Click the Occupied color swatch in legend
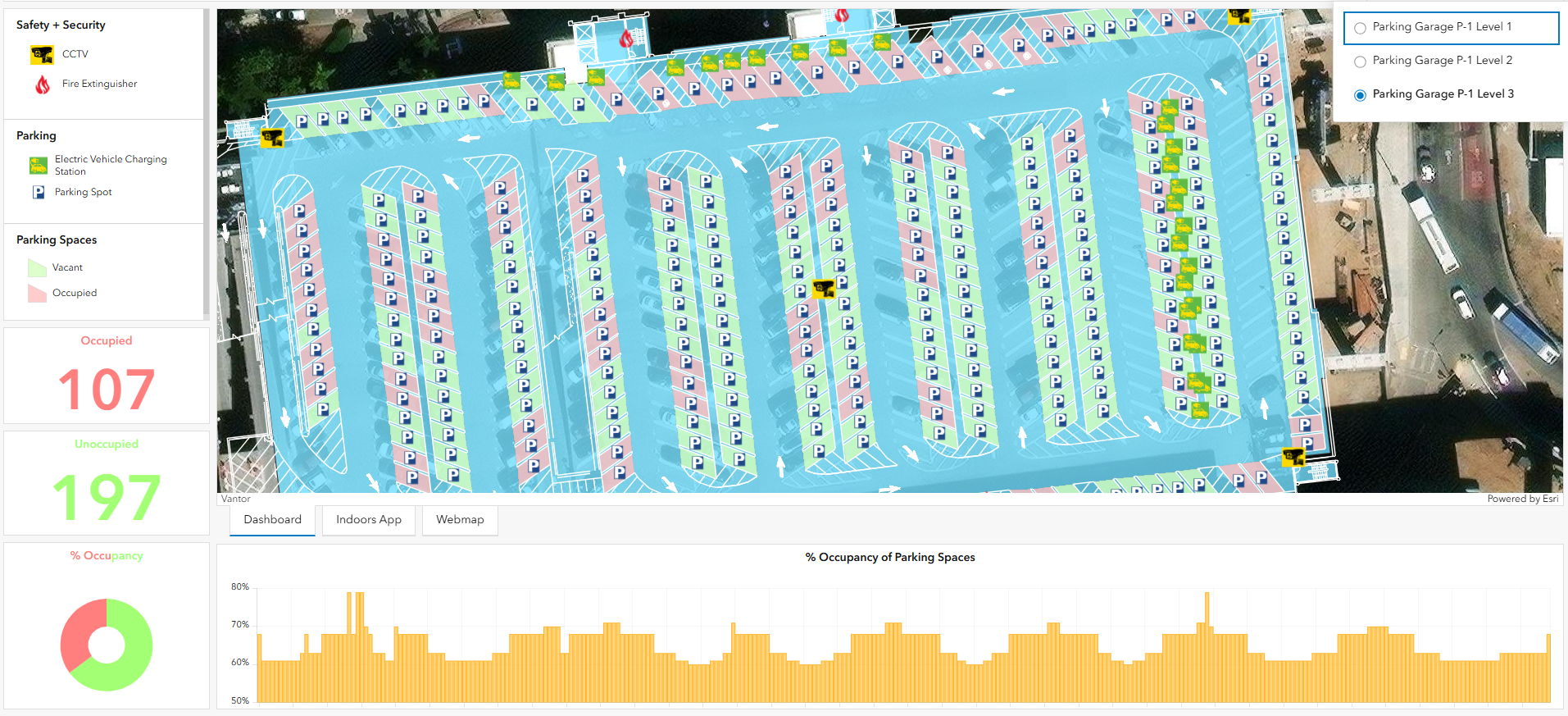Image resolution: width=1568 pixels, height=716 pixels. coord(37,293)
